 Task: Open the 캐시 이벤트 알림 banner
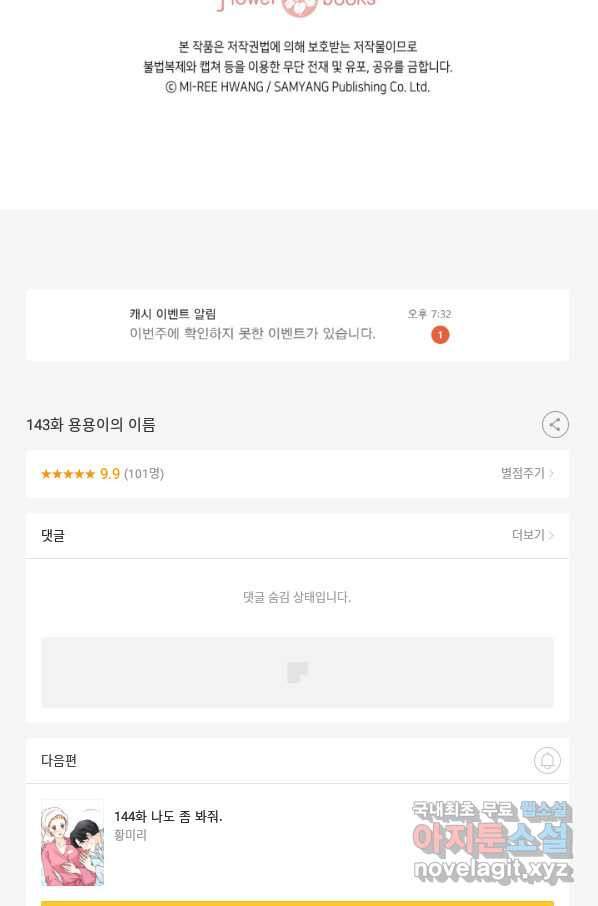coord(298,325)
